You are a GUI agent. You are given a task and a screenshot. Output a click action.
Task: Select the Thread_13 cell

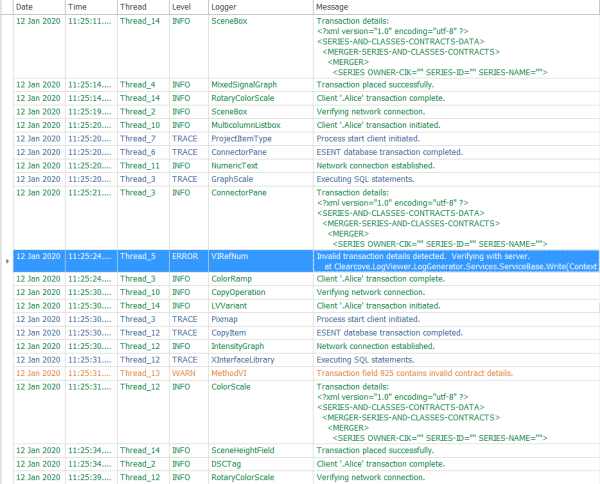143,373
